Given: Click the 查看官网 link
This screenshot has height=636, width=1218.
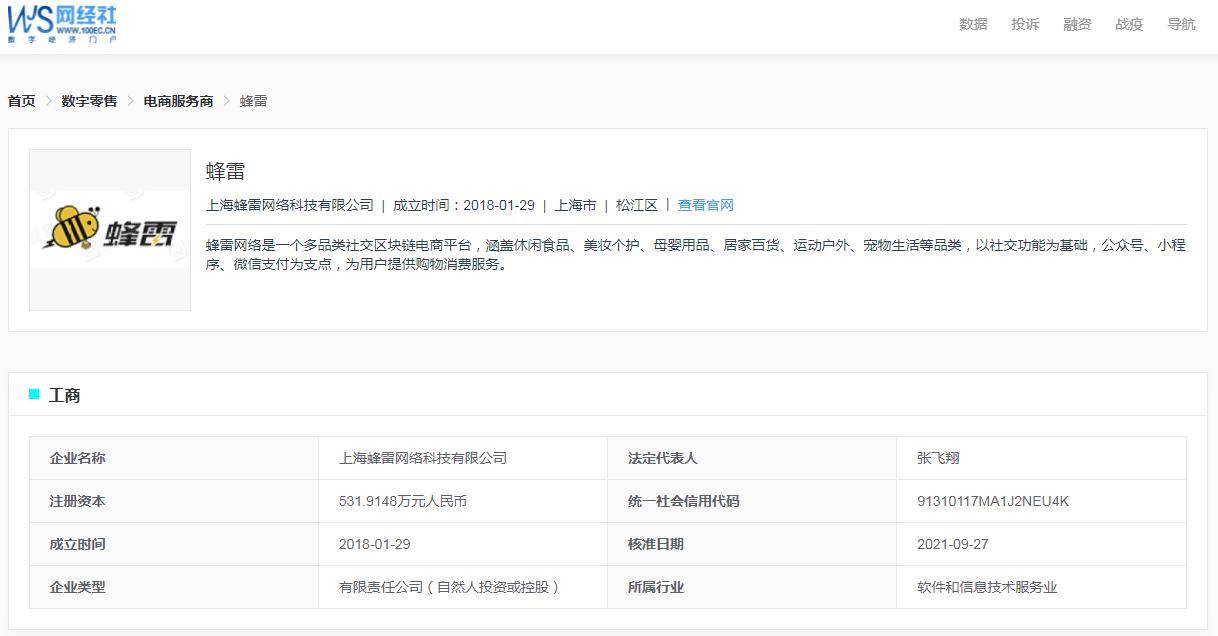Looking at the screenshot, I should 706,205.
